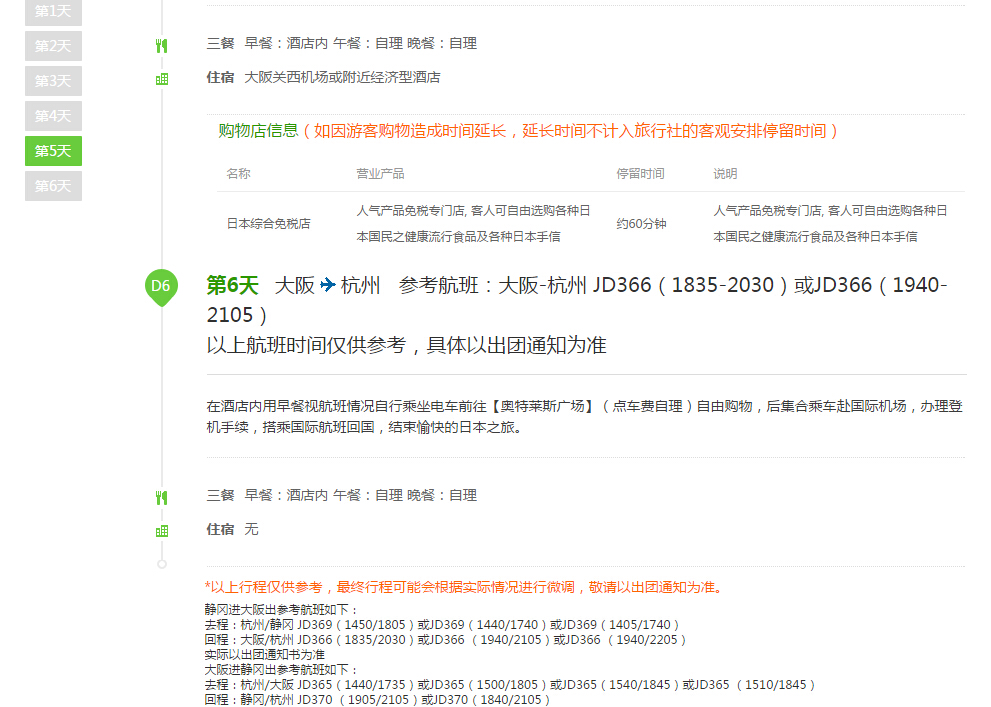The image size is (991, 707).
Task: Click hotel building icon beside 大阪关西机场 lodging
Action: pyautogui.click(x=162, y=79)
